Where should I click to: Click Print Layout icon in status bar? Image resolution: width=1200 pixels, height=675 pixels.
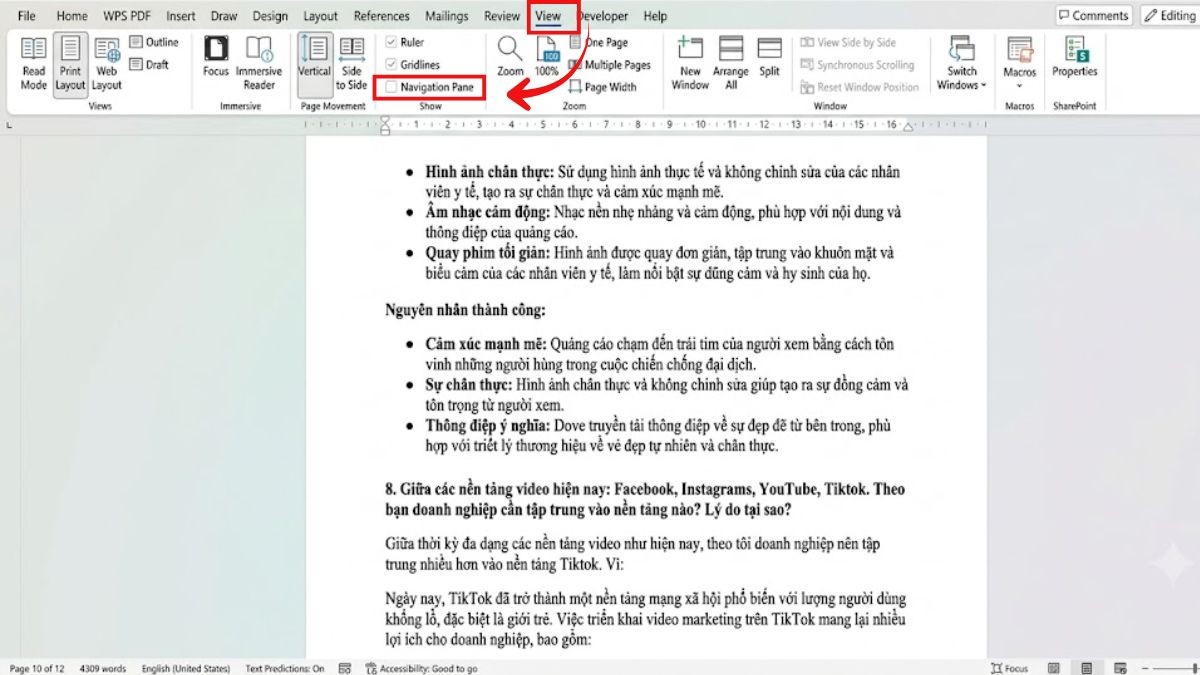click(x=1087, y=668)
